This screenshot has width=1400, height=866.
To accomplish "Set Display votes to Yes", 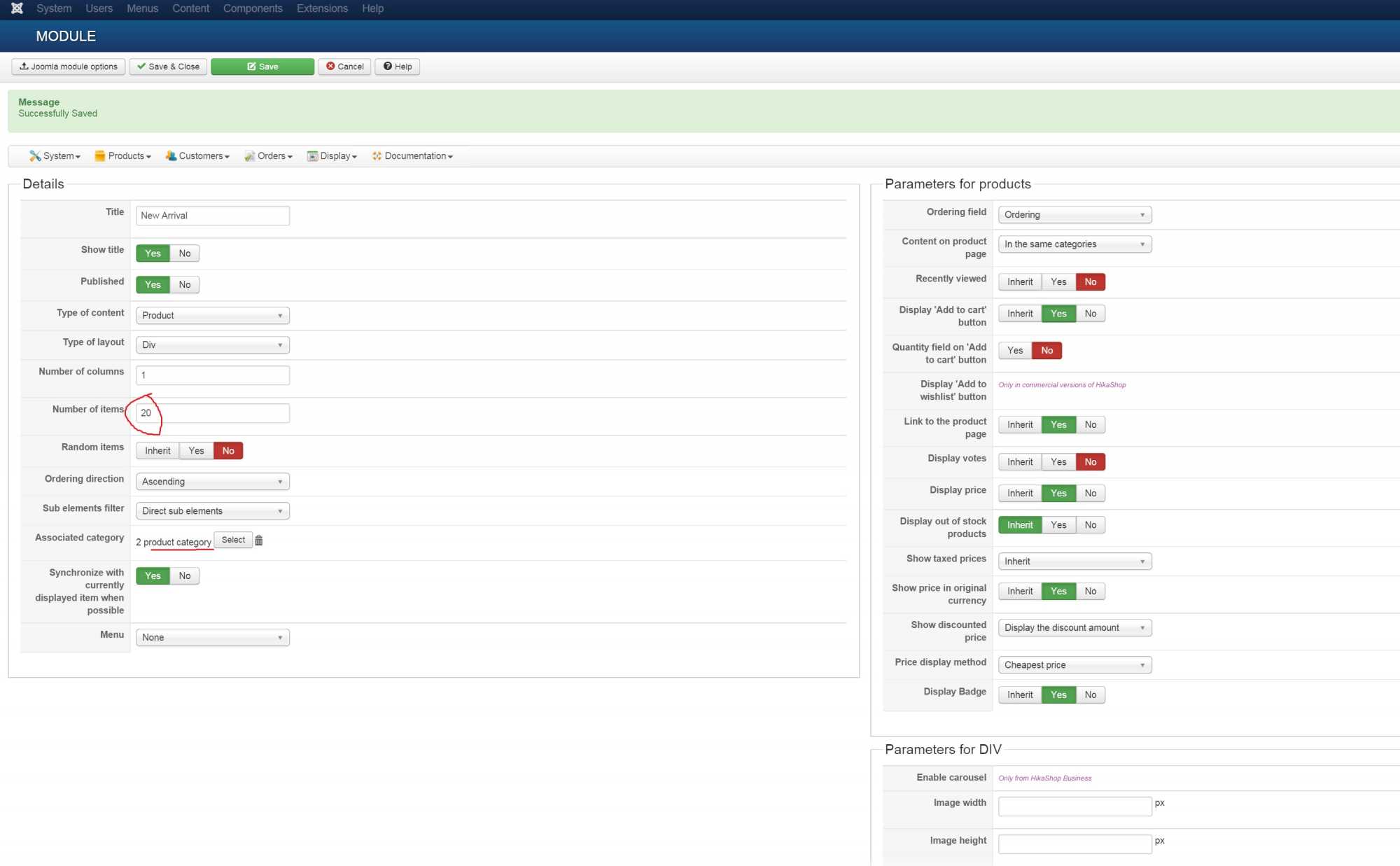I will tap(1058, 462).
